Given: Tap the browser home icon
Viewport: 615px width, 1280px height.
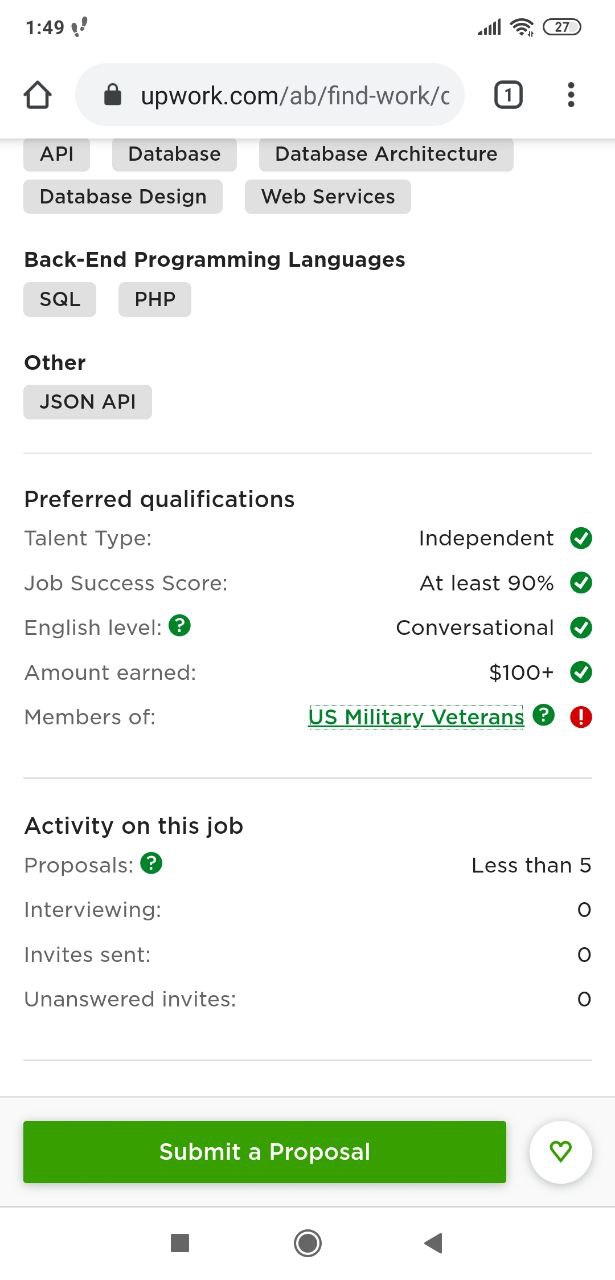Looking at the screenshot, I should coord(37,95).
